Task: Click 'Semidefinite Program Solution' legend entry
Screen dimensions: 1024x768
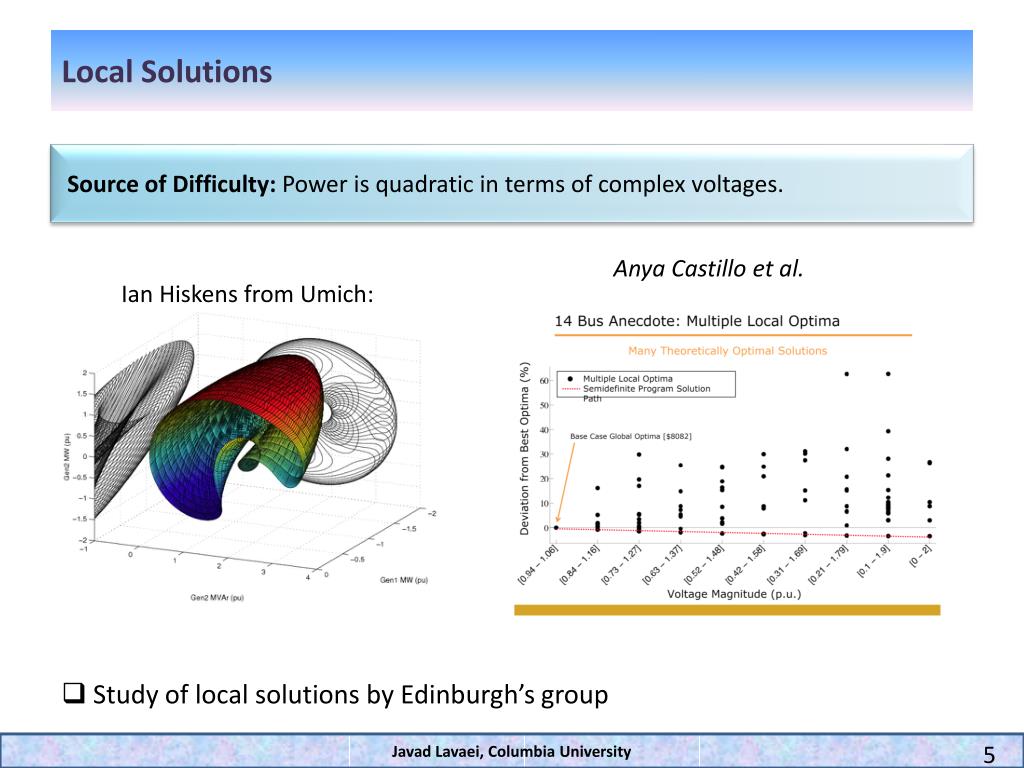Action: pyautogui.click(x=647, y=389)
